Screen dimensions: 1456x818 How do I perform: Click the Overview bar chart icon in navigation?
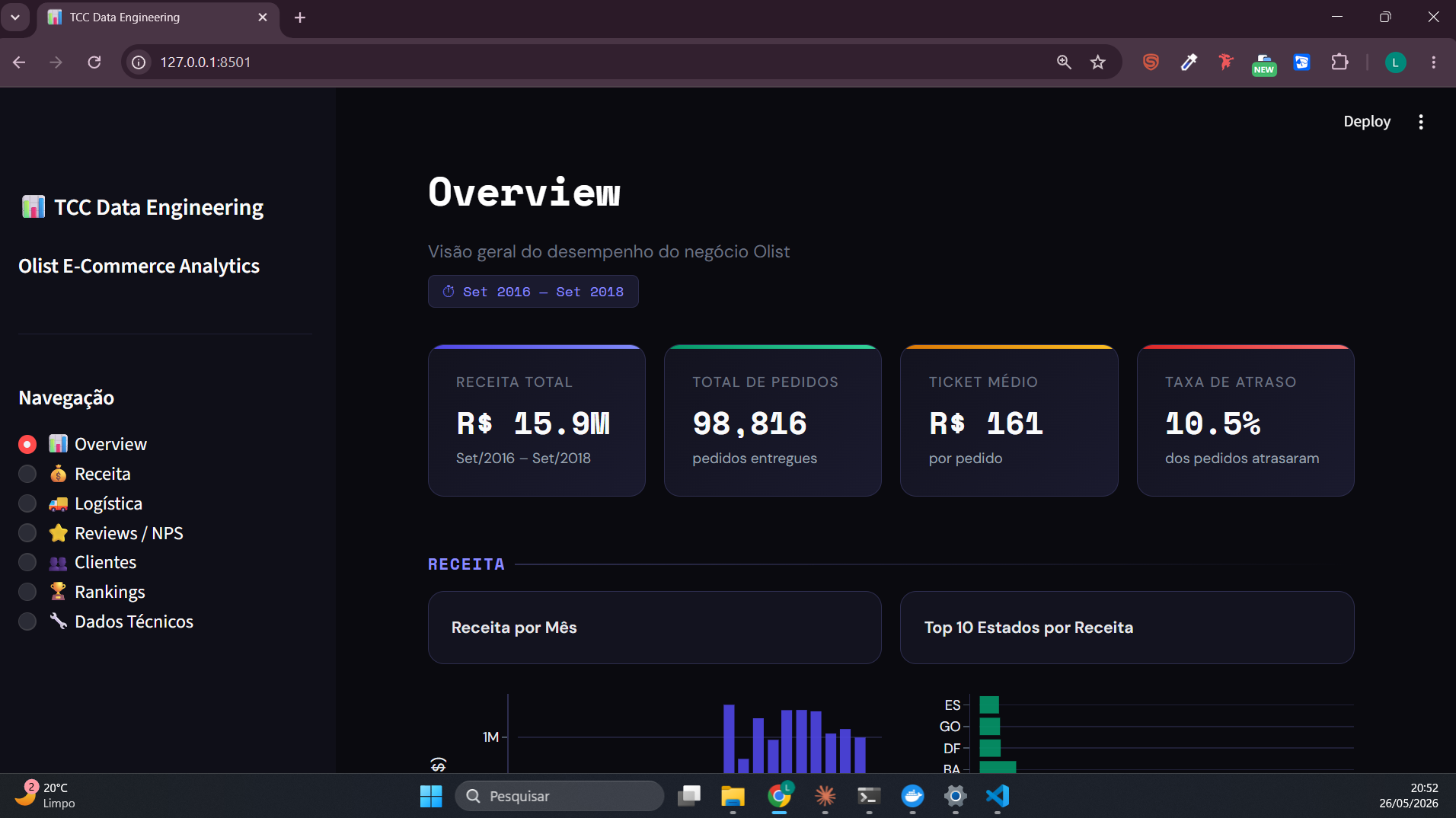coord(58,443)
